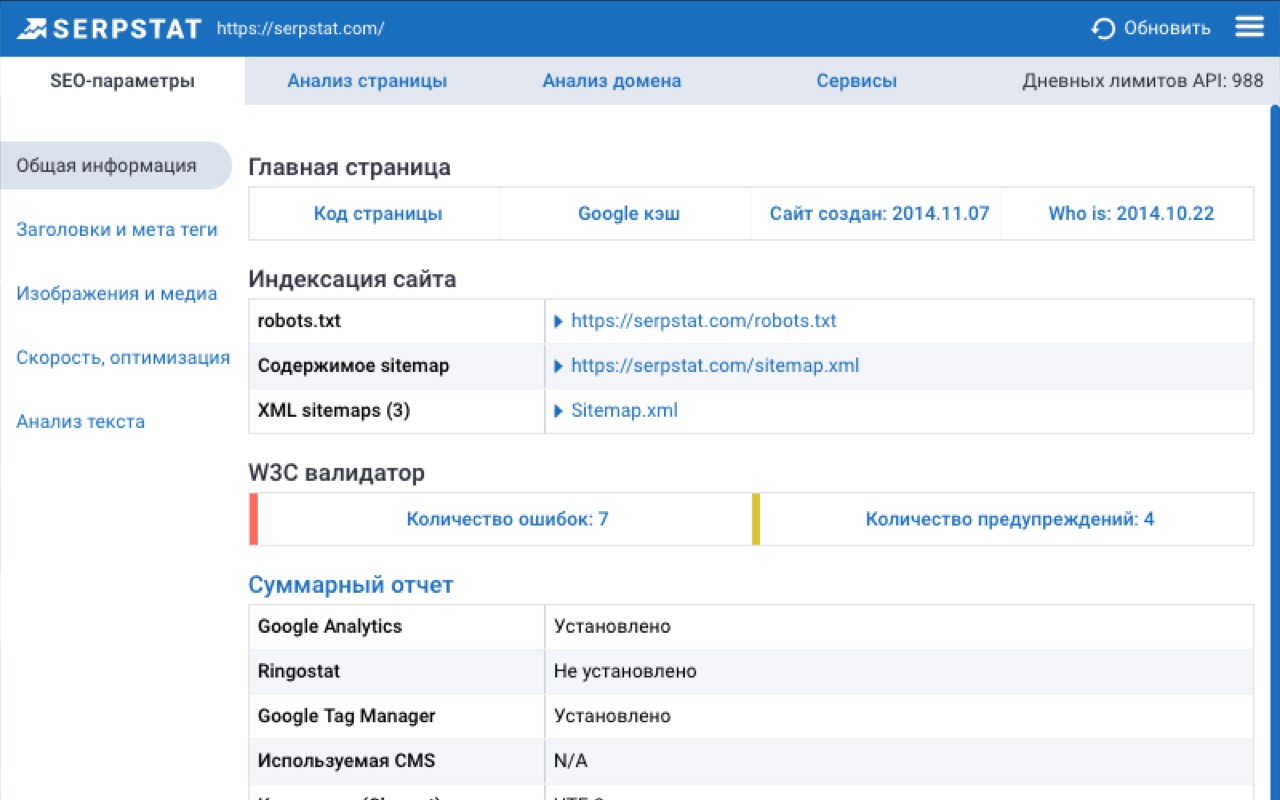1280x800 pixels.
Task: Go to Изображения и медиа section
Action: click(117, 294)
